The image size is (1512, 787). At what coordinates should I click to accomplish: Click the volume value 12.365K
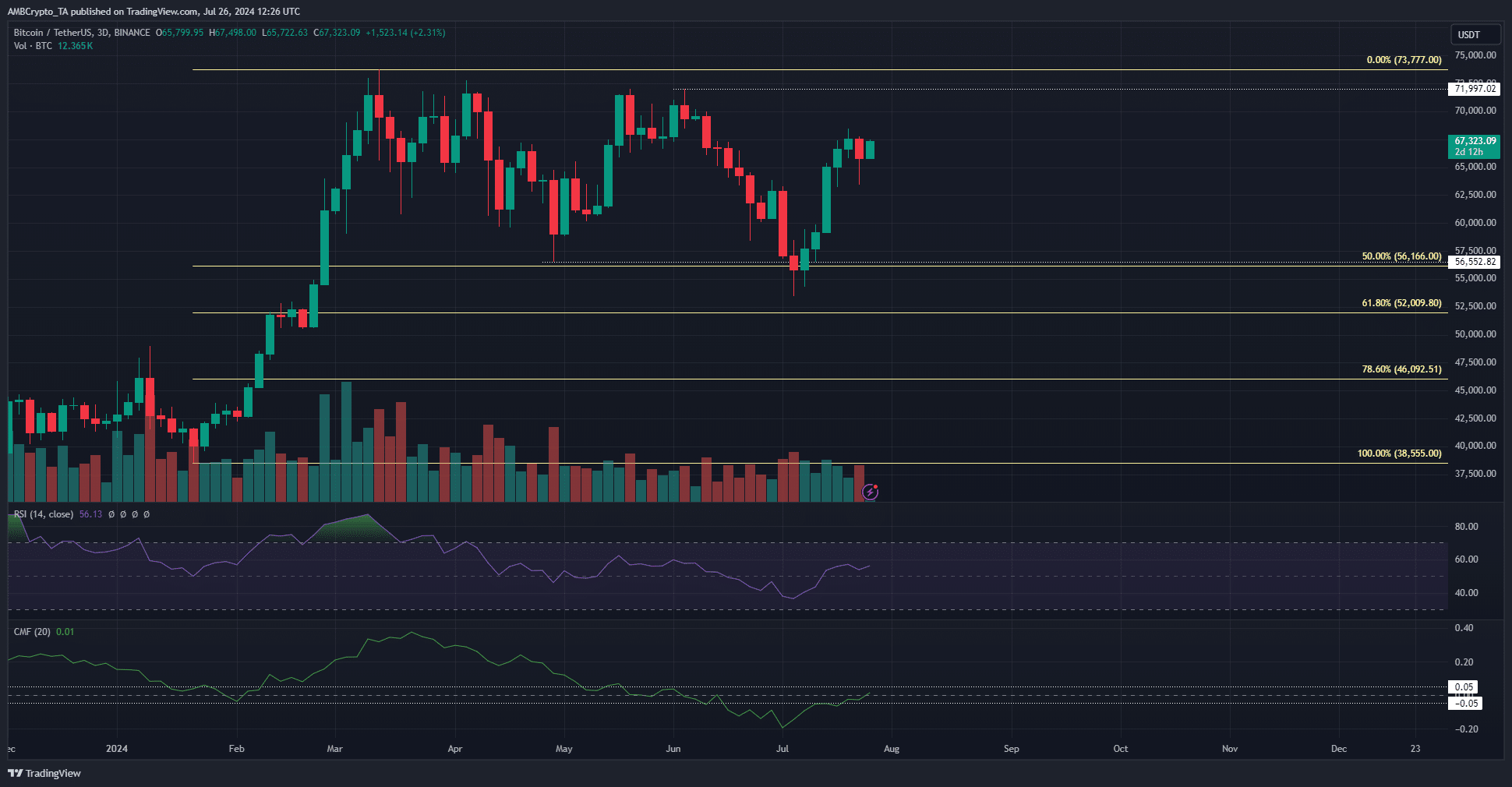click(75, 46)
